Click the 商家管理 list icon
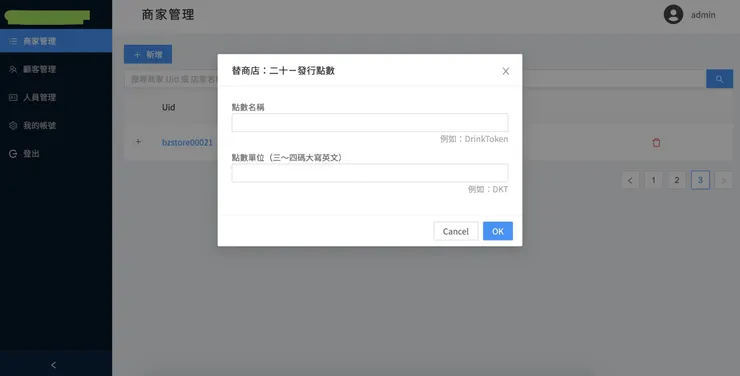The height and width of the screenshot is (376, 740). (13, 42)
